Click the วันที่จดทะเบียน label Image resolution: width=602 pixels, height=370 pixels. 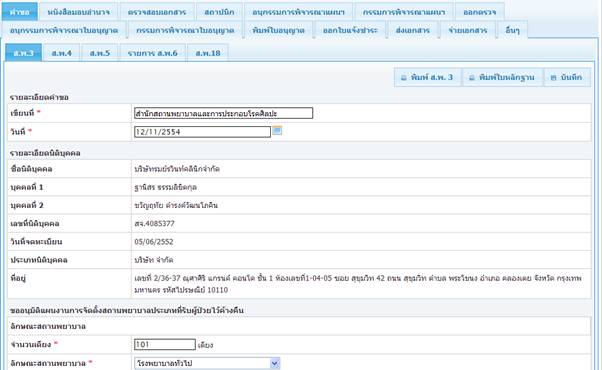pos(36,242)
